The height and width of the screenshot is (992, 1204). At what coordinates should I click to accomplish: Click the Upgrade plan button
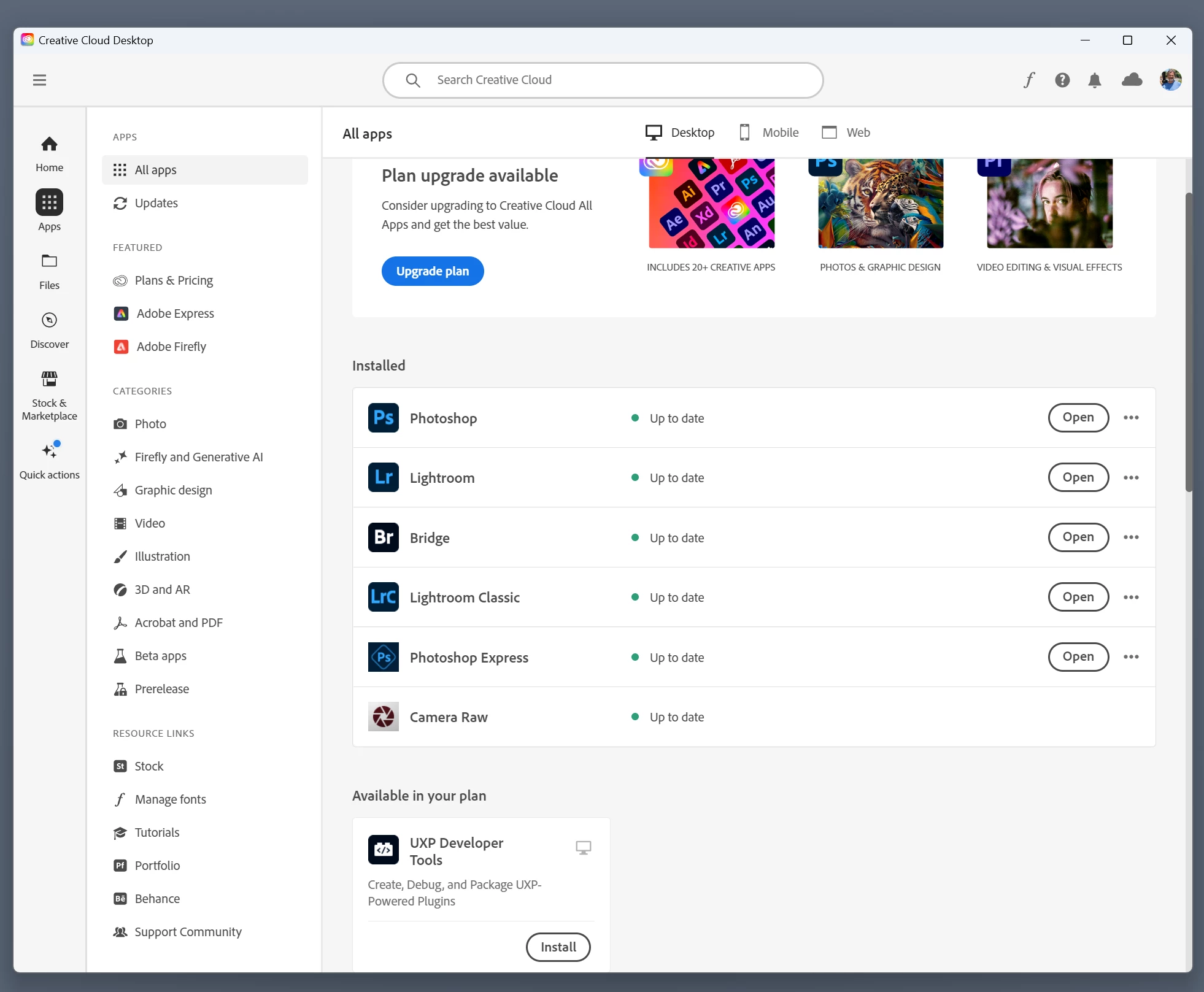pos(433,271)
